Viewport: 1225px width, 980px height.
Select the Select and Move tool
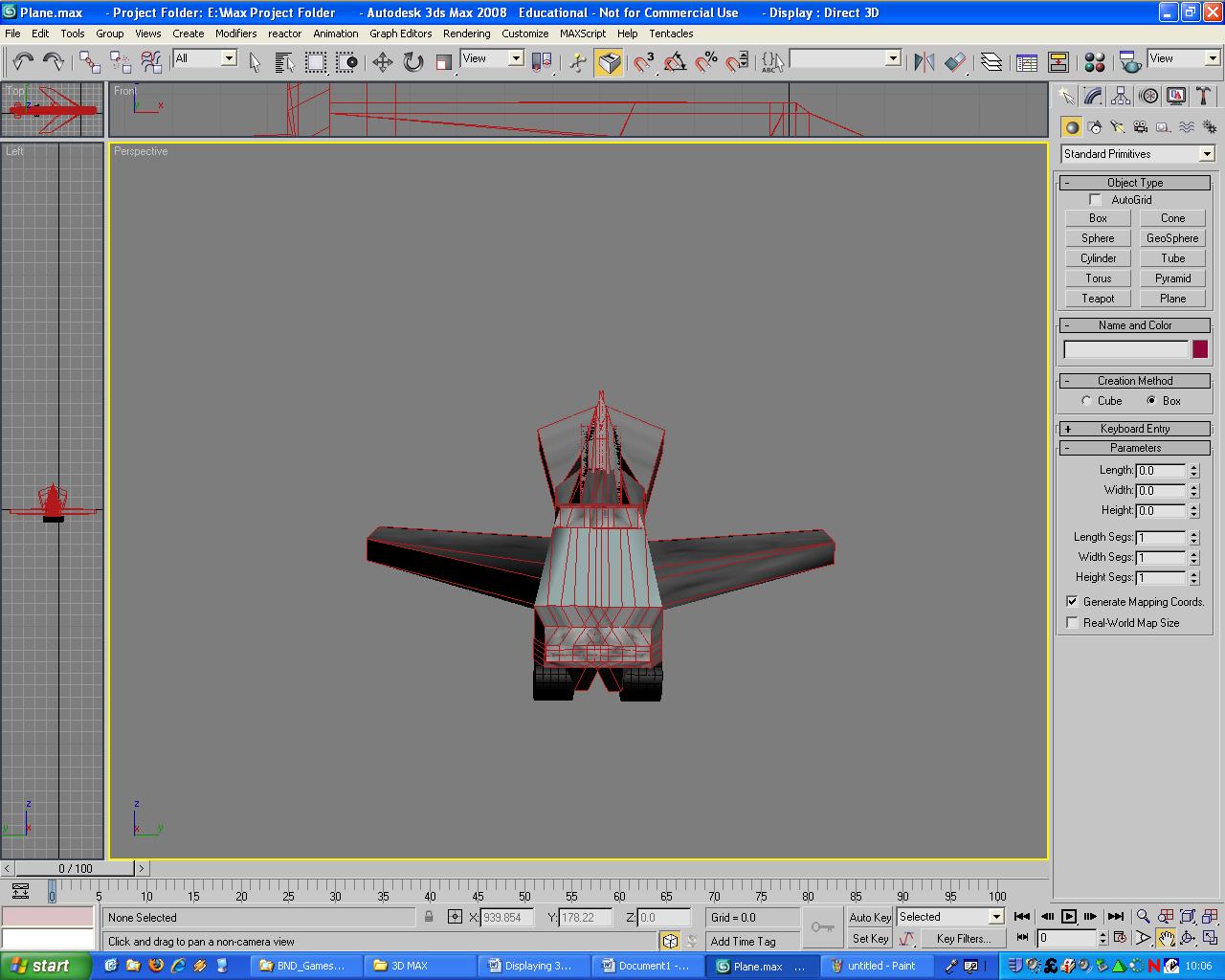[x=383, y=60]
